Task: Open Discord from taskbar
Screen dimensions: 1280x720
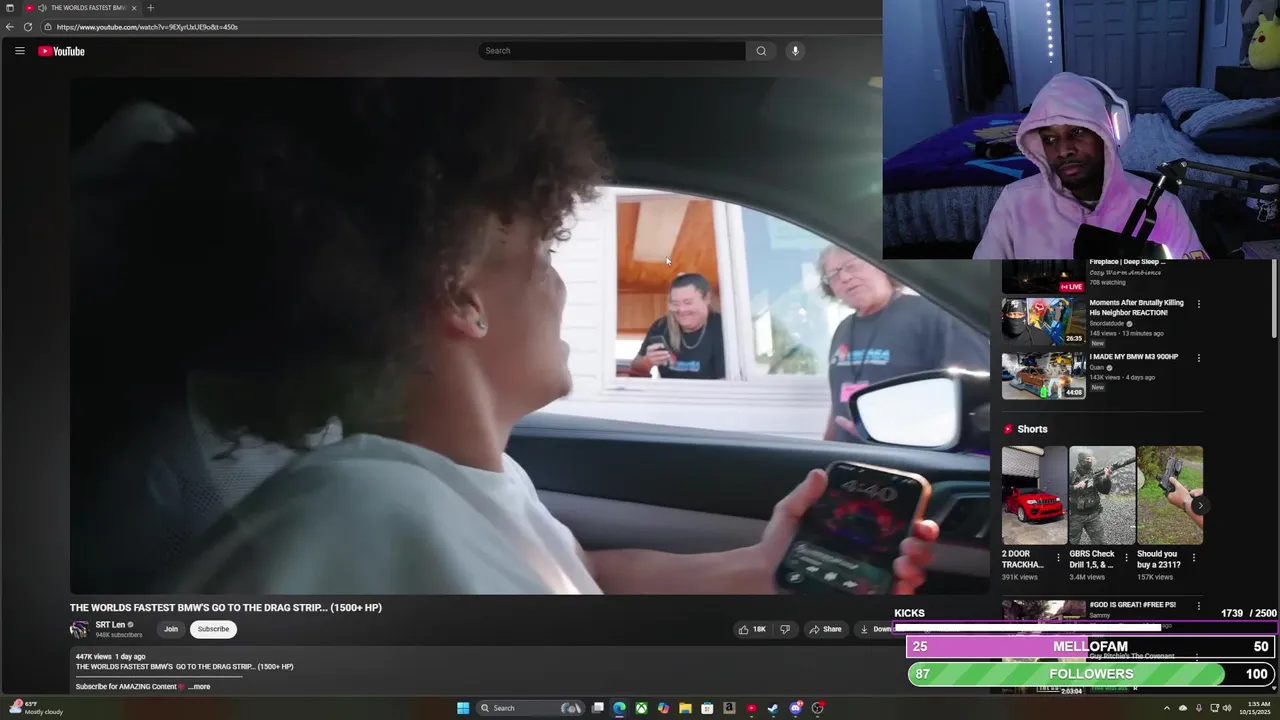Action: (795, 708)
